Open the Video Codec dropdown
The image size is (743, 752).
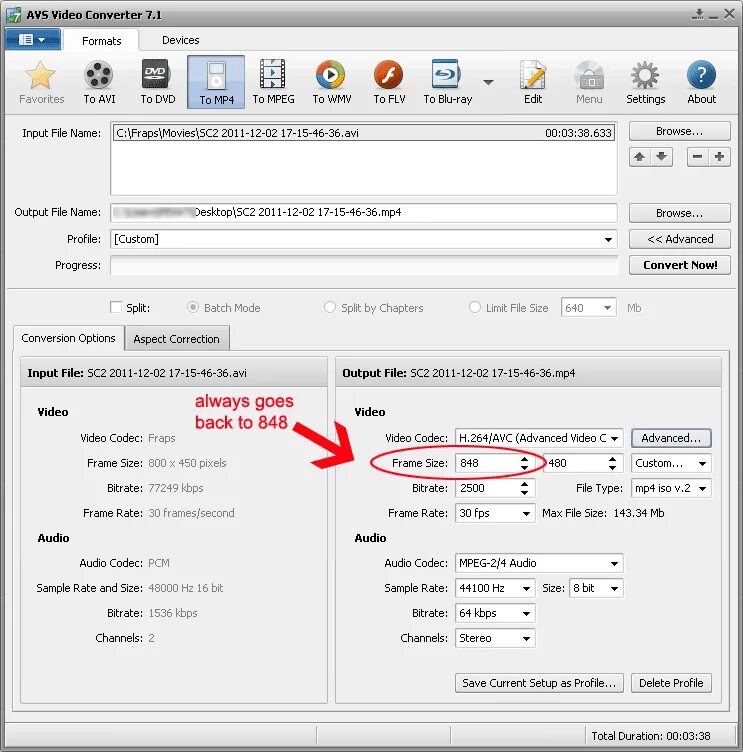614,438
